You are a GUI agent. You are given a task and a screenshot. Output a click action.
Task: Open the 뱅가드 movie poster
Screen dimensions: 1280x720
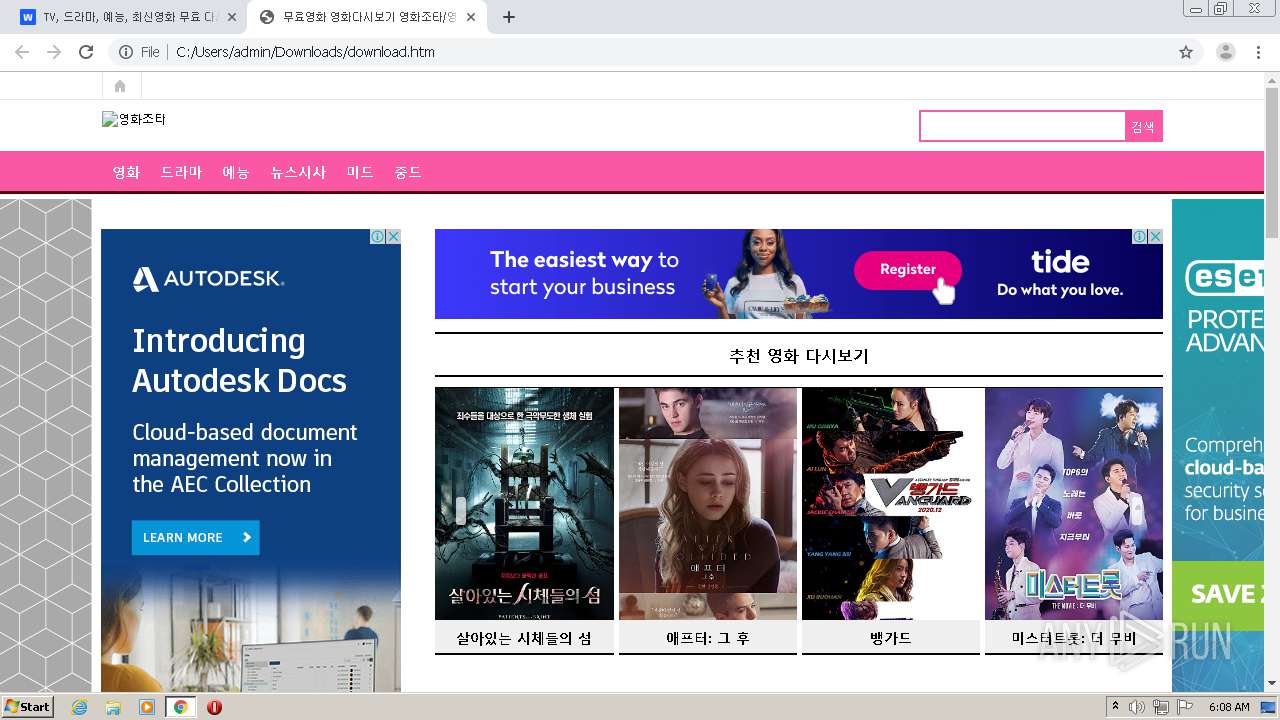pos(891,504)
